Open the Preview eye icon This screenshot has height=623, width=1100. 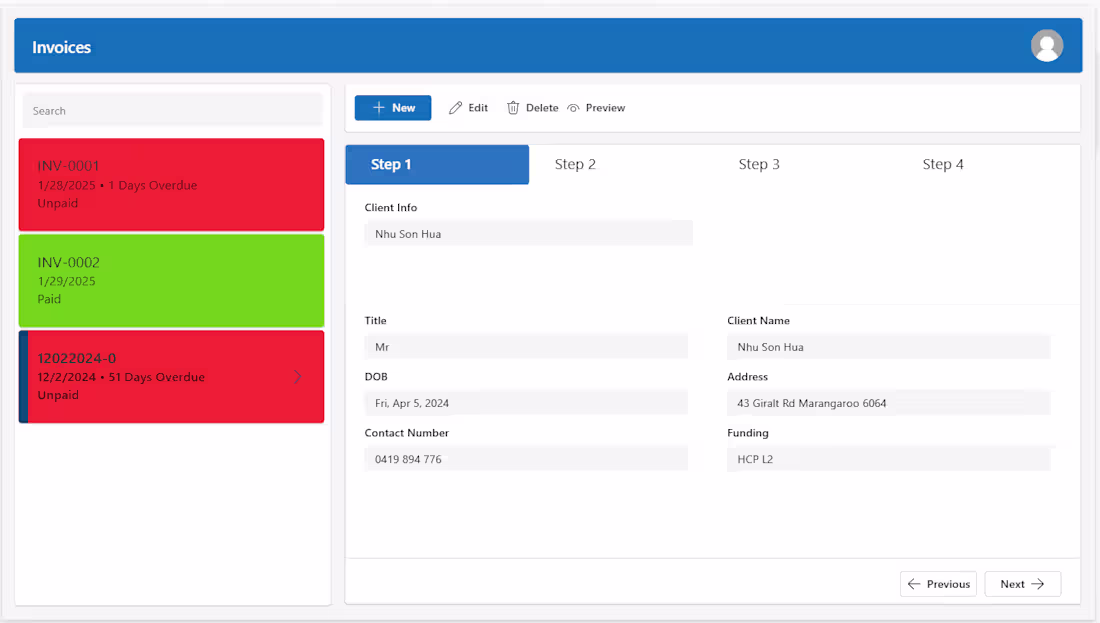(574, 107)
